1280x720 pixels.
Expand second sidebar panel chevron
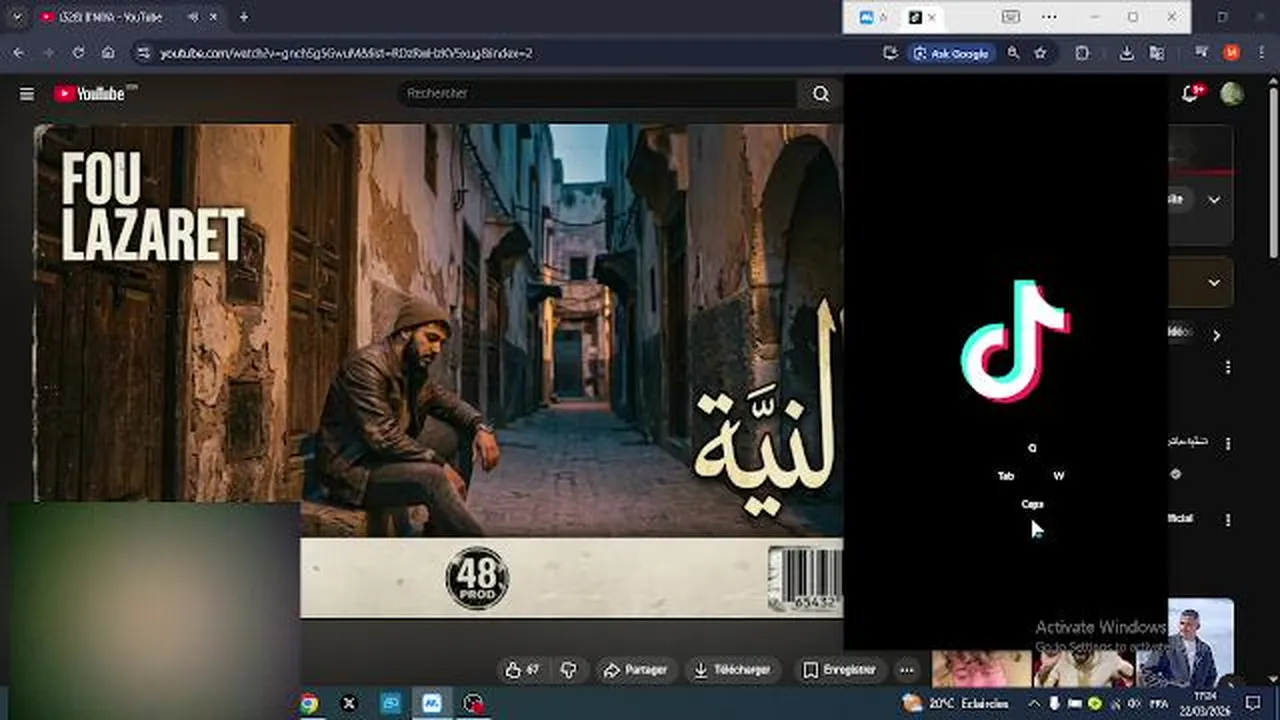1214,283
